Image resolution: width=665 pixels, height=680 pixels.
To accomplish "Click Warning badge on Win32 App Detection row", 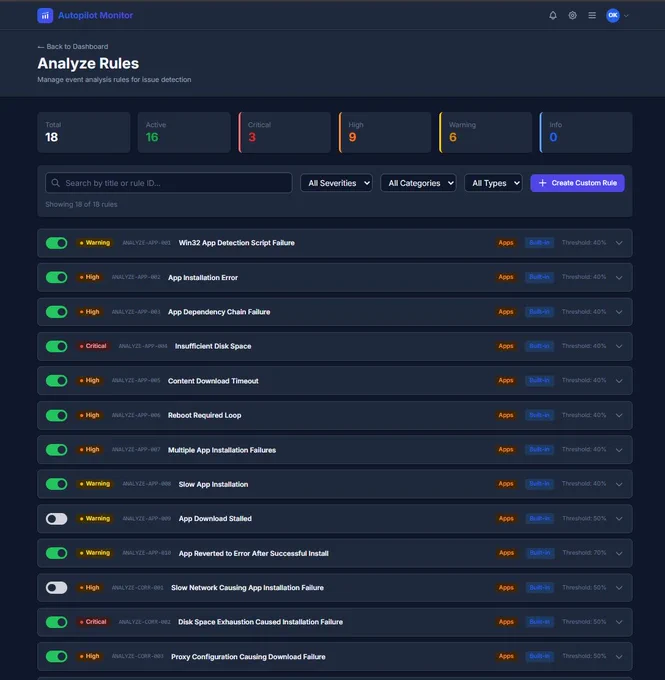I will coord(95,243).
